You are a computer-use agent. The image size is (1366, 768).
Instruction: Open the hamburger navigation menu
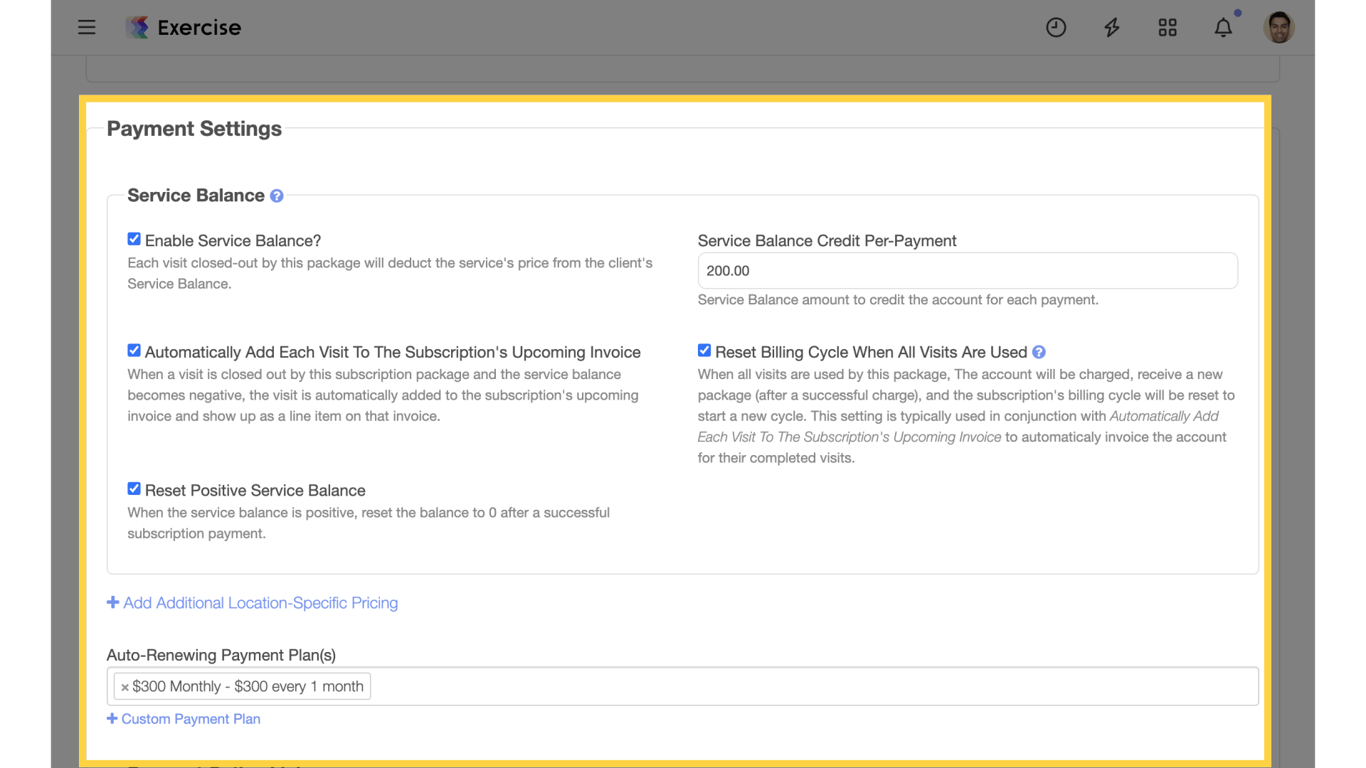pyautogui.click(x=87, y=27)
